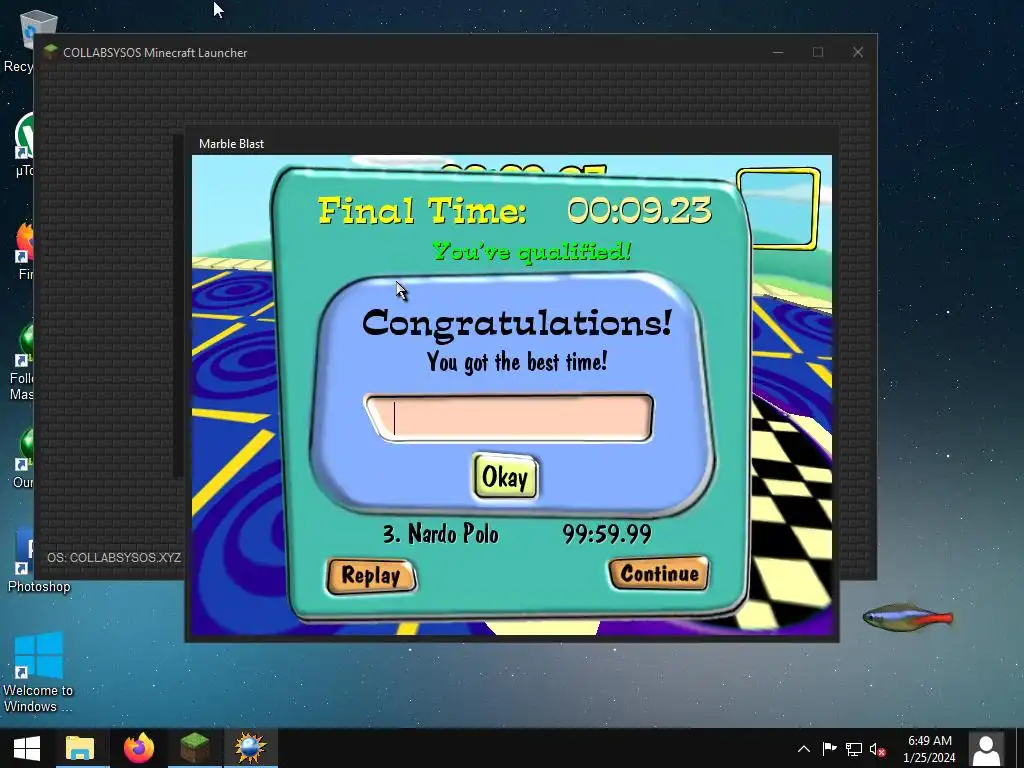Viewport: 1024px width, 768px height.
Task: Launch Firefox from the taskbar
Action: [138, 748]
